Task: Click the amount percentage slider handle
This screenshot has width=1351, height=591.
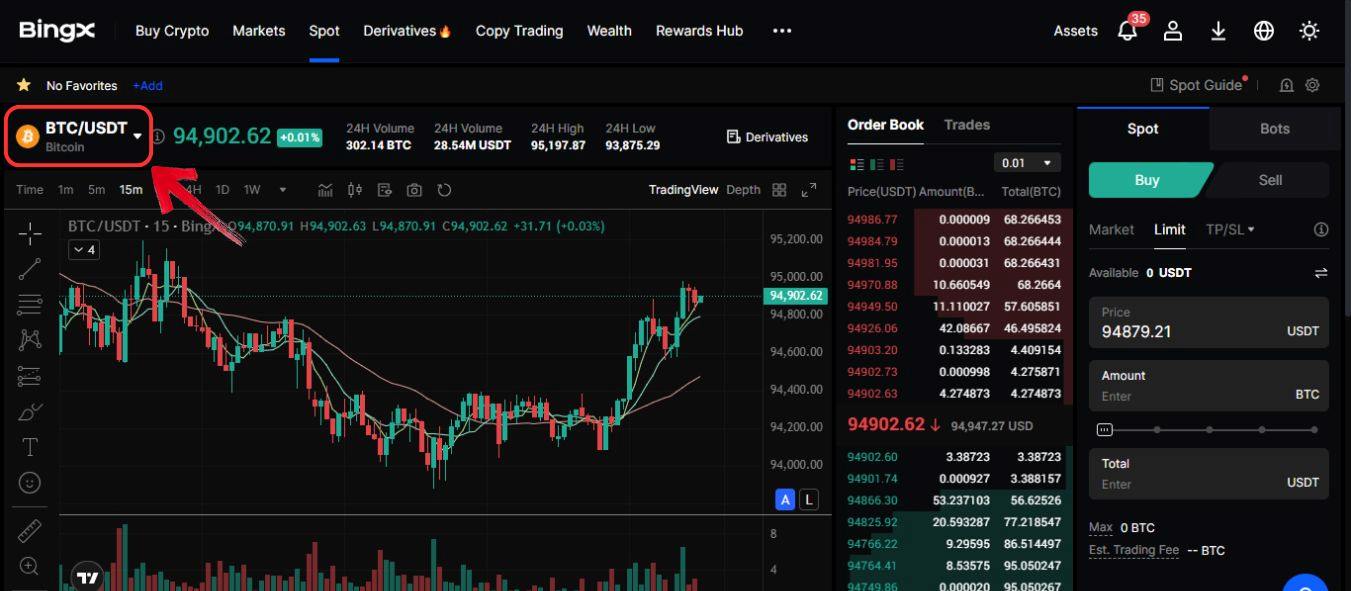Action: (1104, 430)
